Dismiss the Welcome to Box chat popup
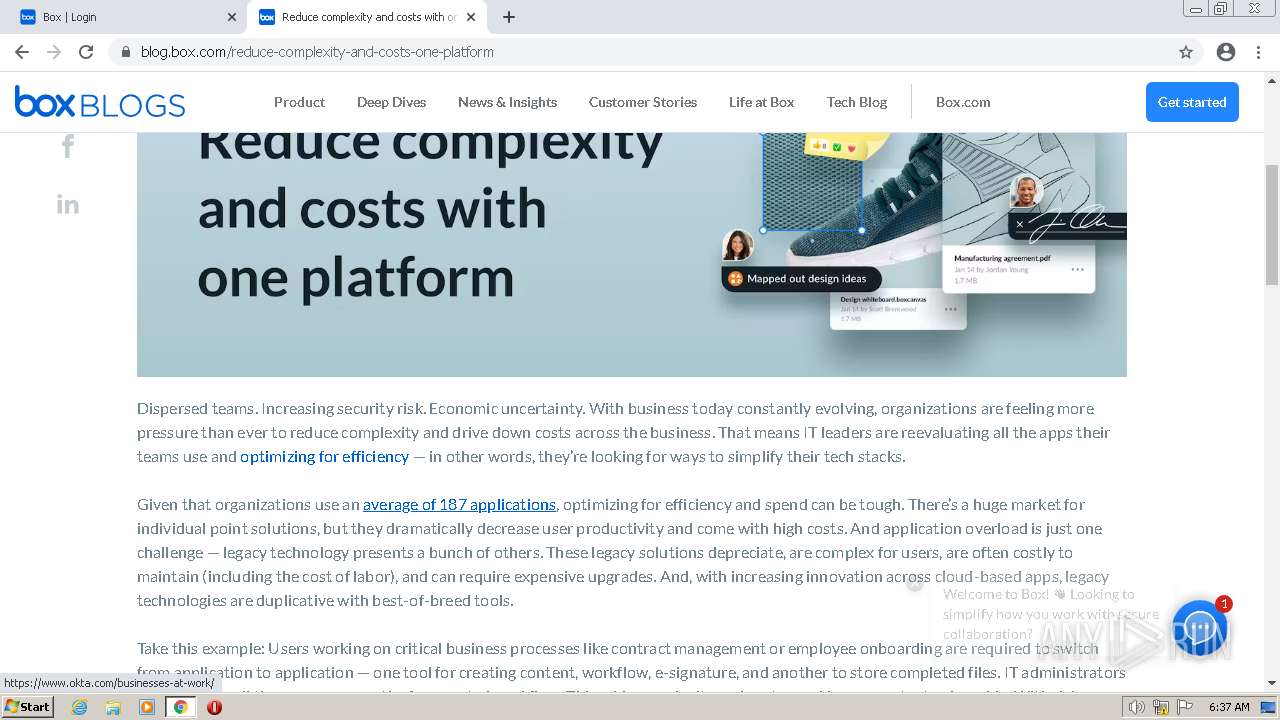The image size is (1280, 720). (914, 584)
